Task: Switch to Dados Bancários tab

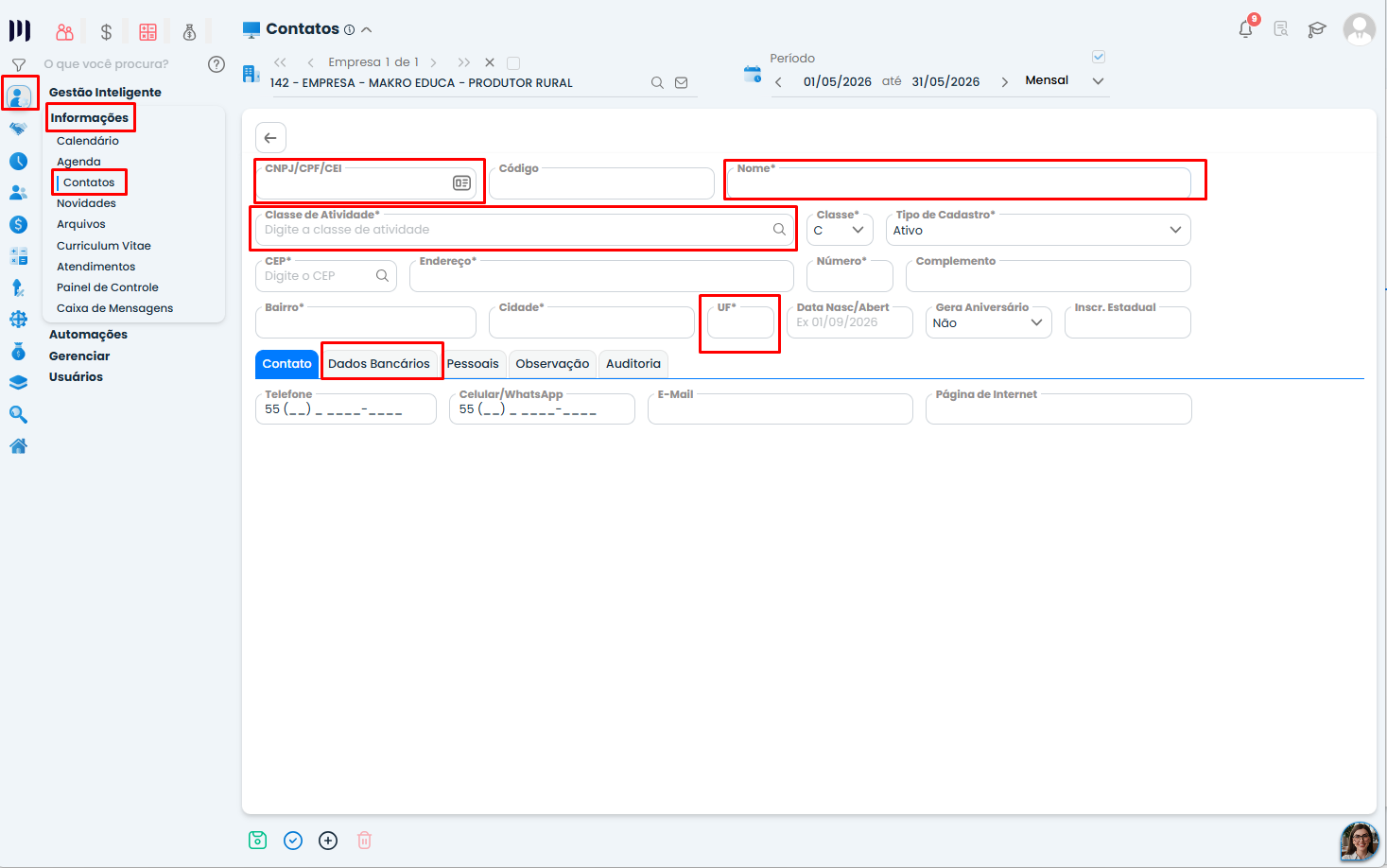Action: tap(379, 364)
